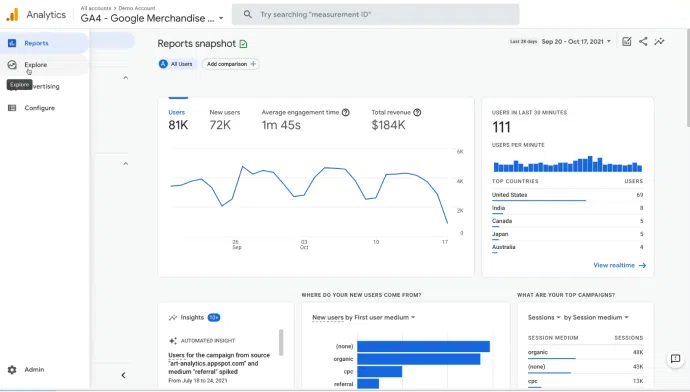690x392 pixels.
Task: Click the Insights card scrollbar
Action: [x=281, y=342]
